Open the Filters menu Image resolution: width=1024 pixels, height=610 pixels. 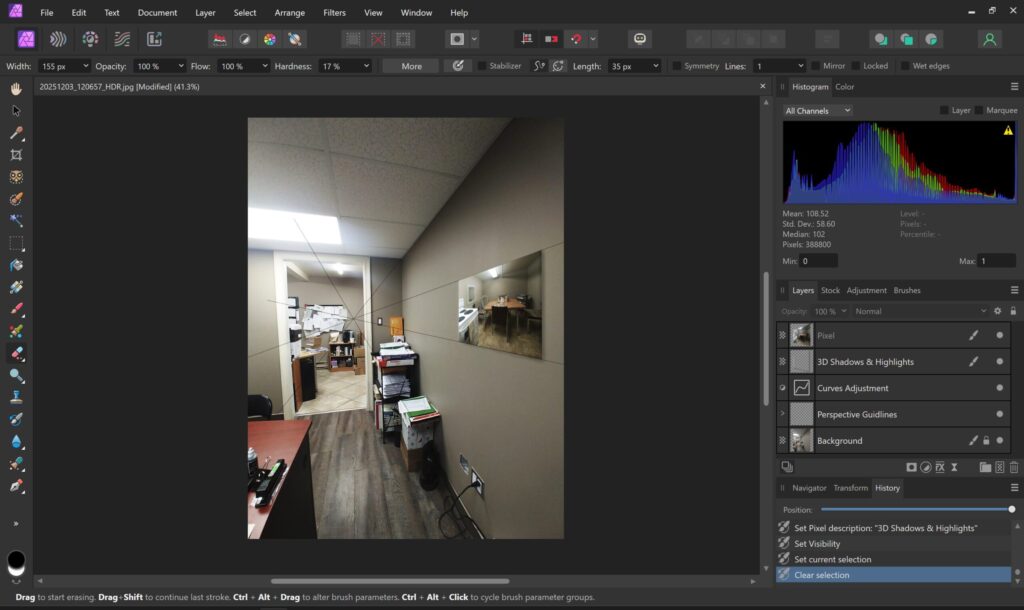coord(334,13)
